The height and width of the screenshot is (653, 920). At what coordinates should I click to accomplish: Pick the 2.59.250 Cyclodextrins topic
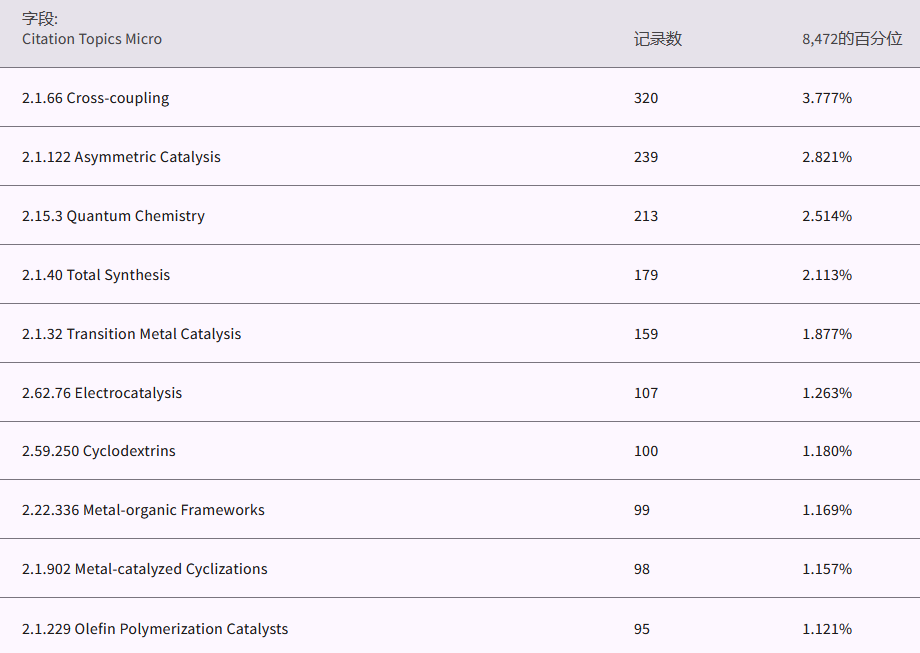point(99,451)
